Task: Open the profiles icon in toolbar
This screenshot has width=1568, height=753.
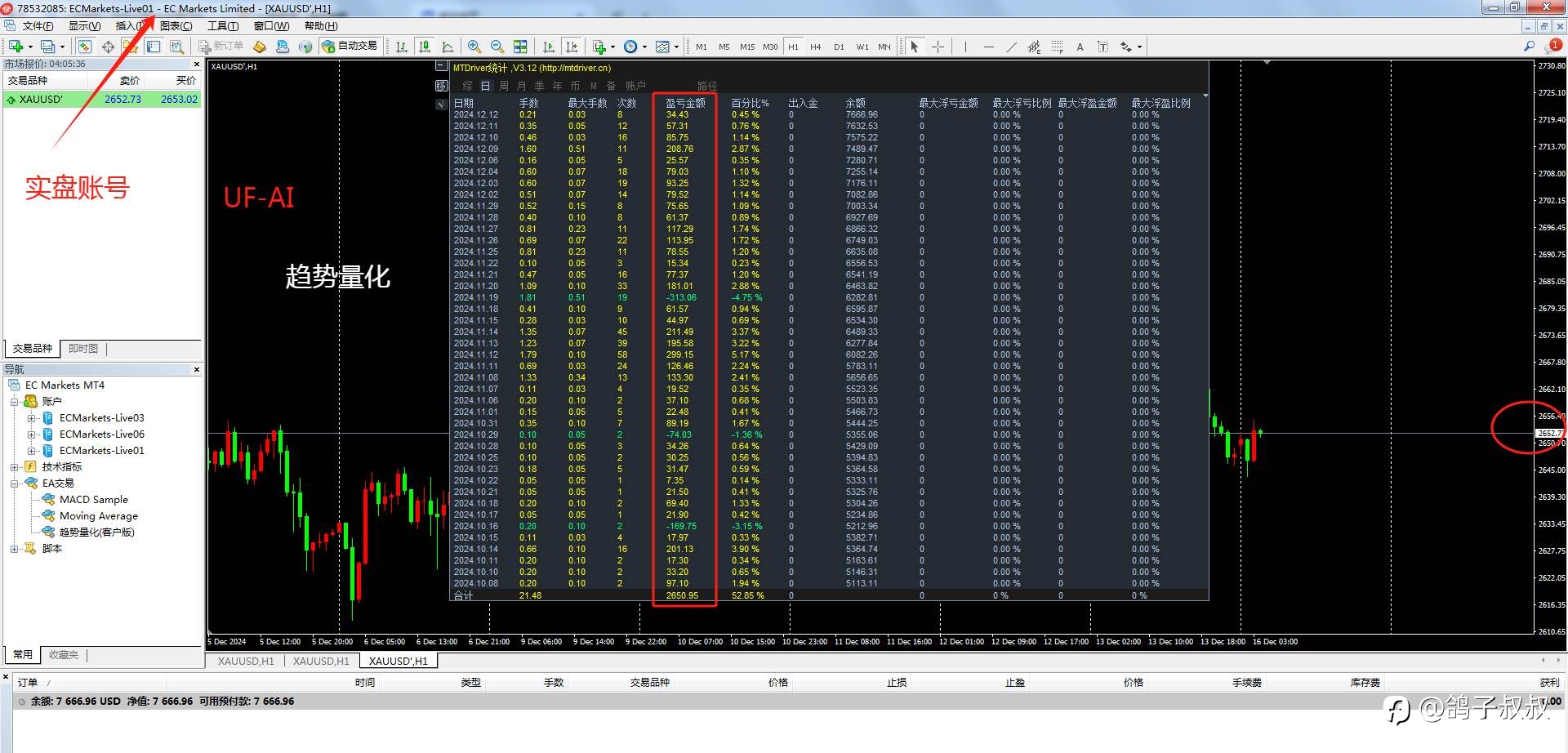Action: point(48,47)
